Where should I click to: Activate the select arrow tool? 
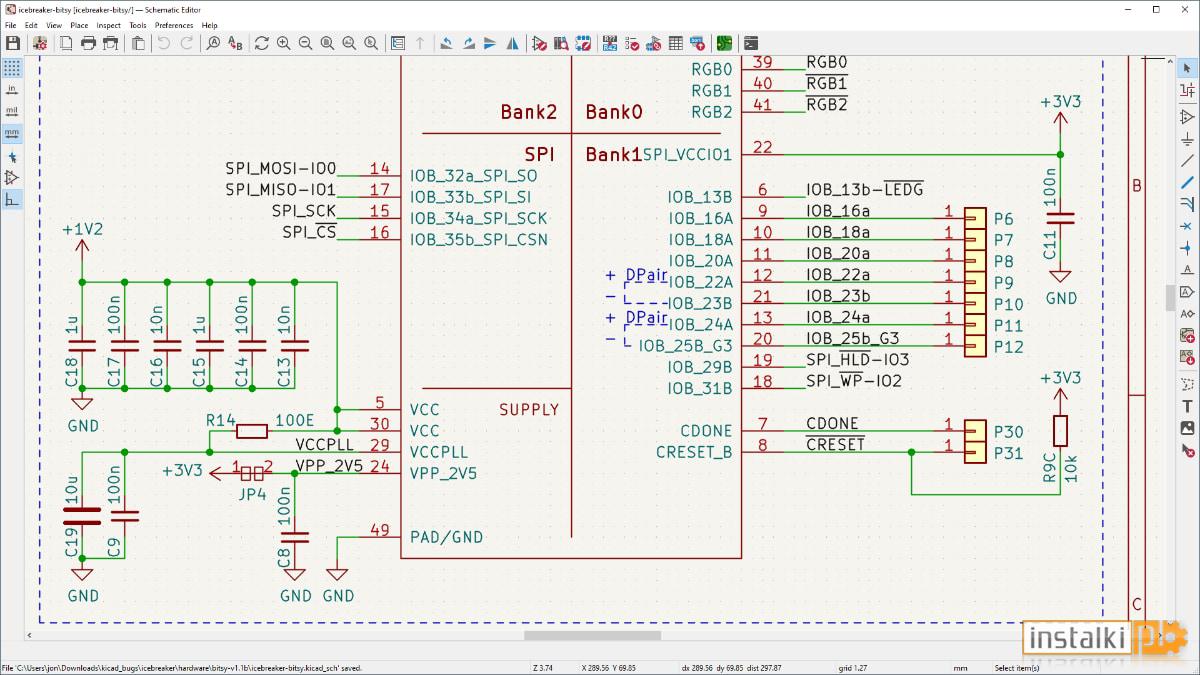point(1187,68)
